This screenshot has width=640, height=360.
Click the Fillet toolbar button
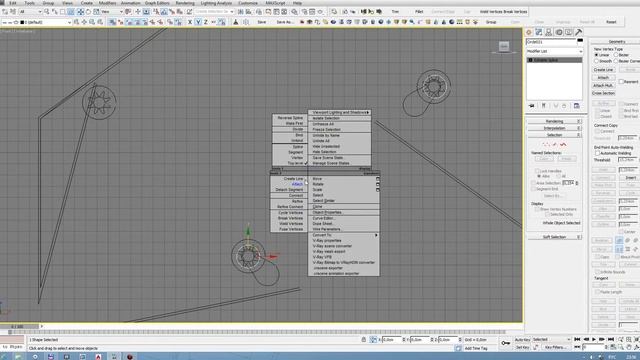tap(419, 12)
